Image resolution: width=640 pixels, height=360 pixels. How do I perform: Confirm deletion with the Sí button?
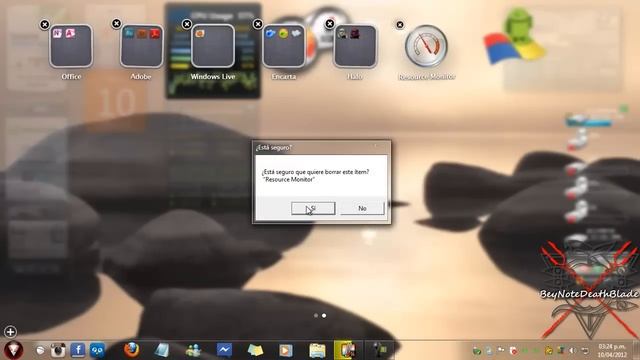tap(313, 208)
